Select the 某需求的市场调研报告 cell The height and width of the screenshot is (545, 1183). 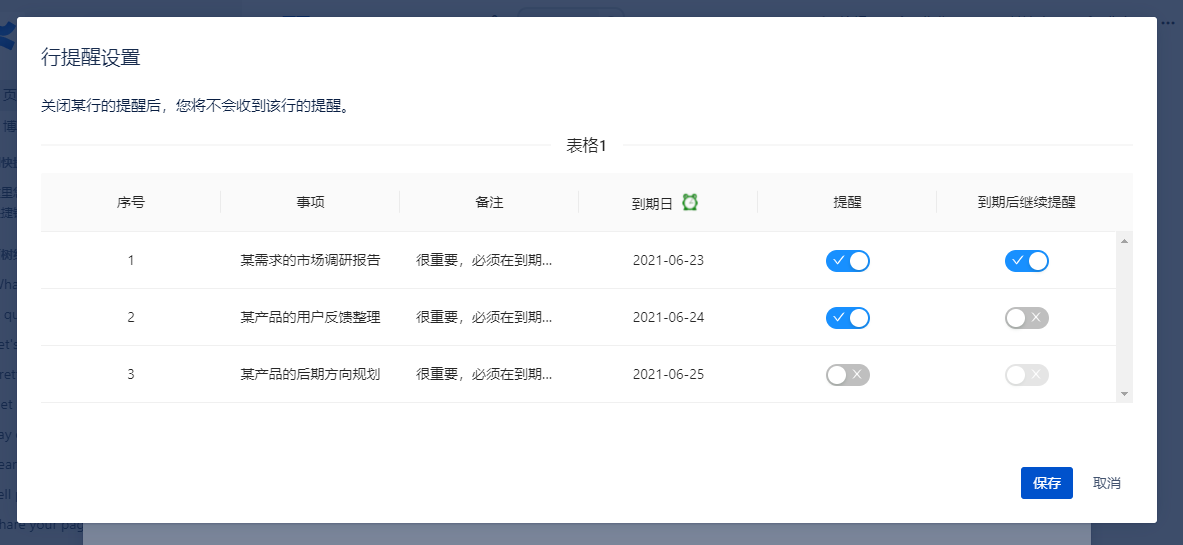(x=310, y=261)
